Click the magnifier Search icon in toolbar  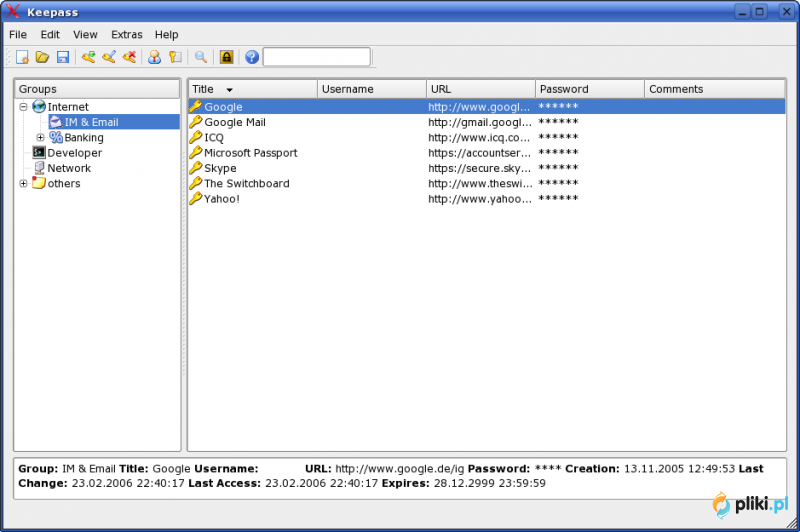coord(201,57)
